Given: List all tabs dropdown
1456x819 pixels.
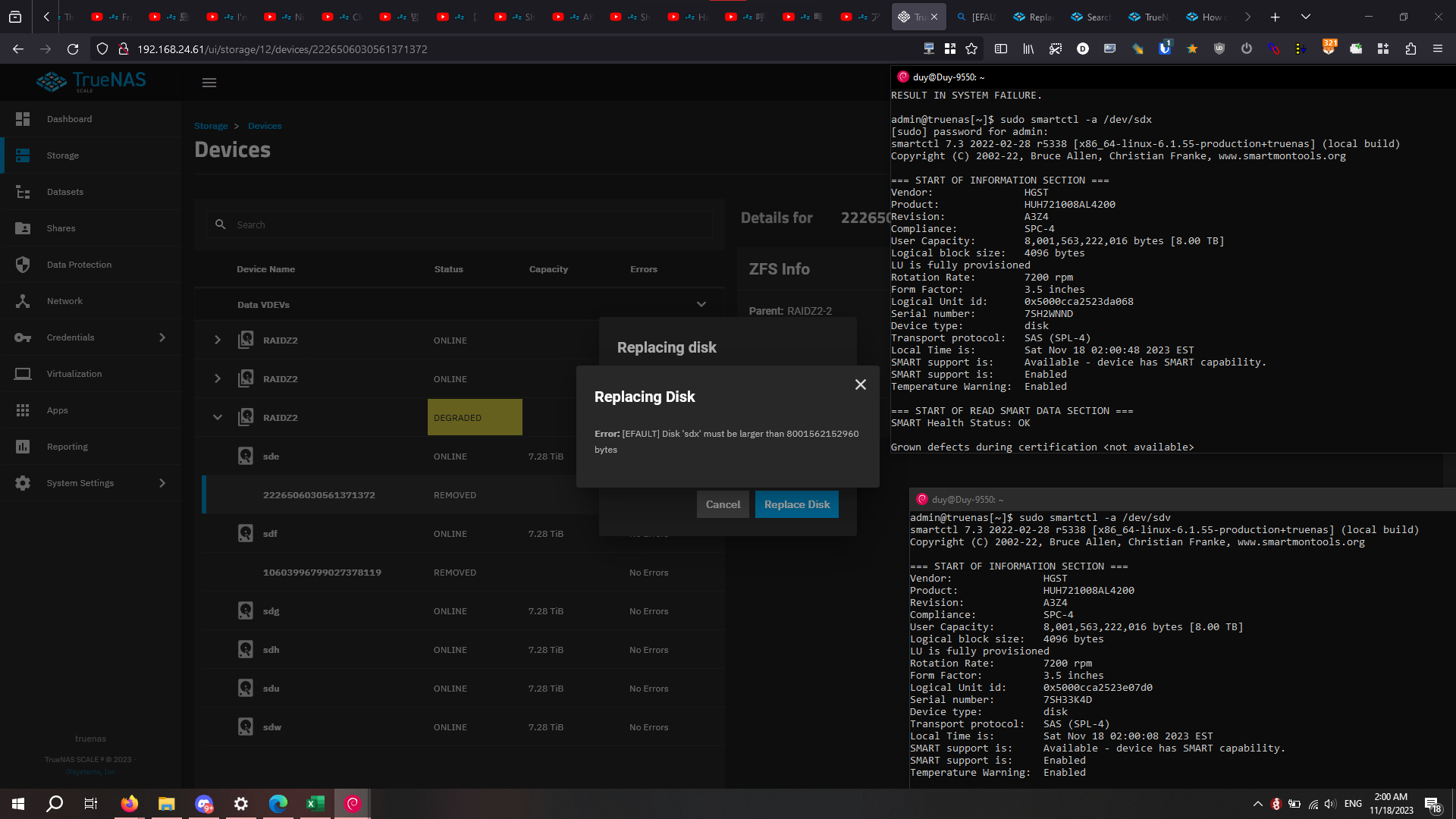Looking at the screenshot, I should click(x=1305, y=17).
